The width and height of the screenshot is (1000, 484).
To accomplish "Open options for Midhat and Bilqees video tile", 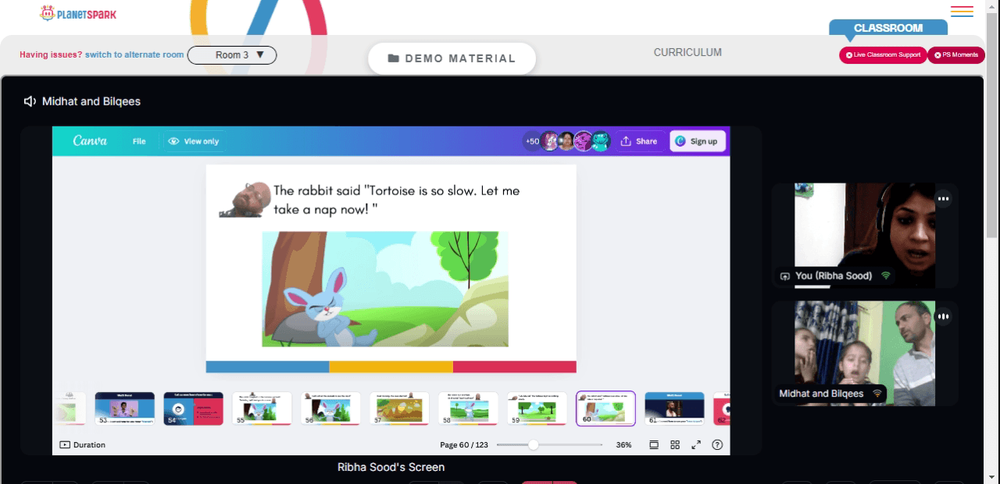I will 943,316.
